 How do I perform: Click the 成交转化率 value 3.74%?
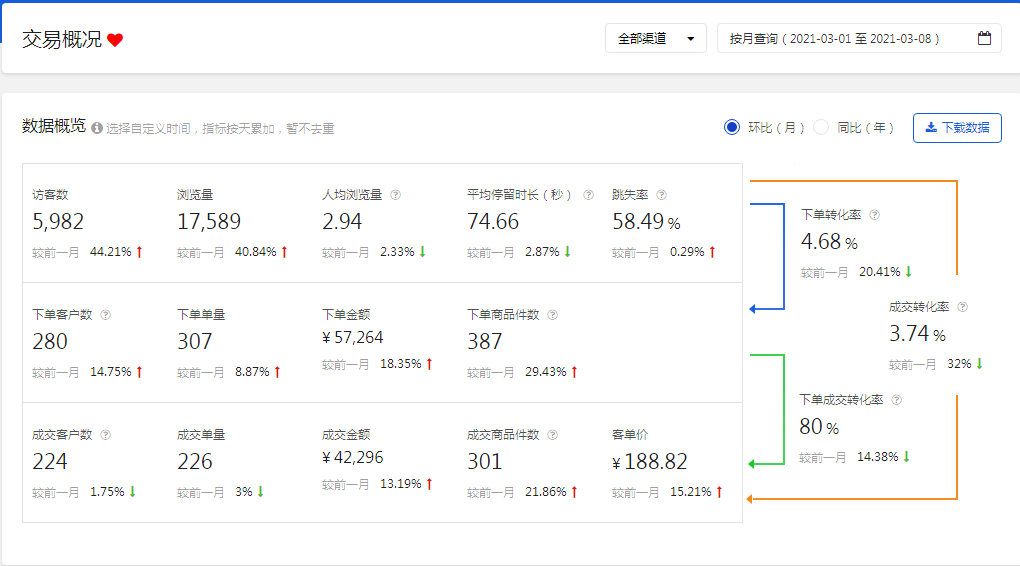tap(917, 334)
